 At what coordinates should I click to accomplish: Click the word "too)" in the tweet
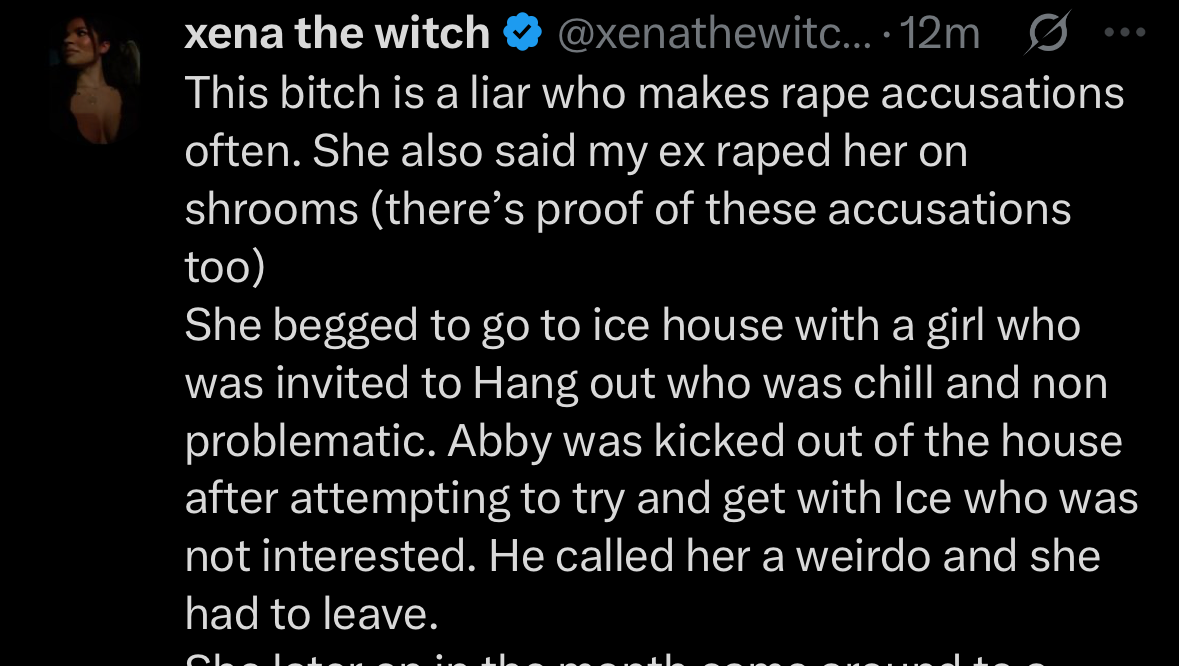tap(225, 268)
